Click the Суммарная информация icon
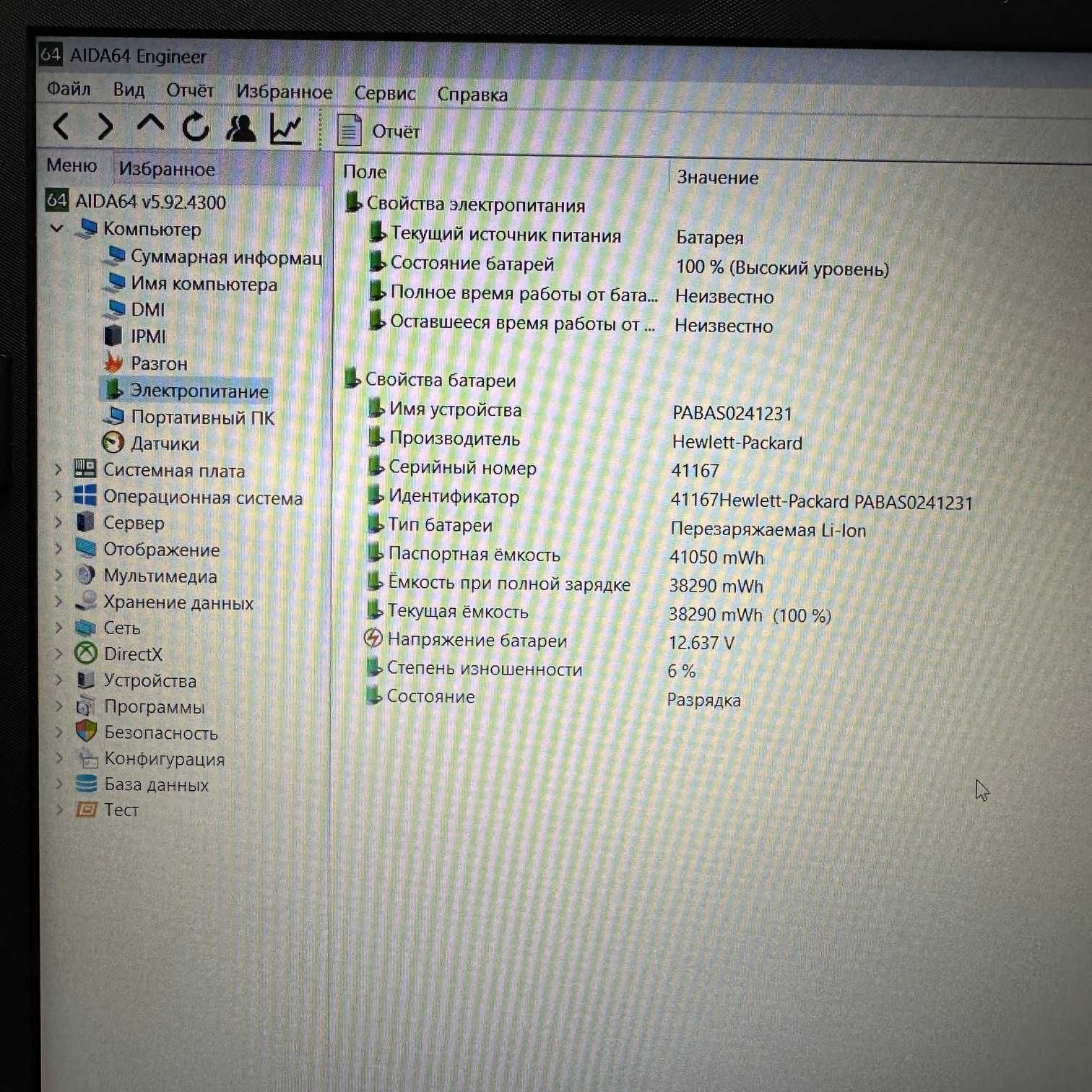The width and height of the screenshot is (1092, 1092). click(x=115, y=256)
